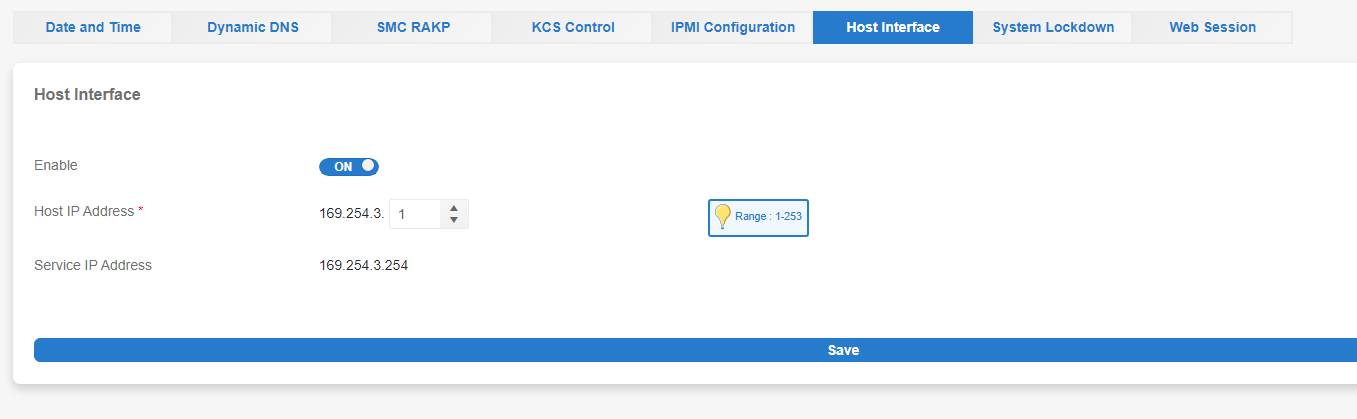Click the Range : 1-253 hint text
This screenshot has height=419, width=1357.
click(x=768, y=216)
